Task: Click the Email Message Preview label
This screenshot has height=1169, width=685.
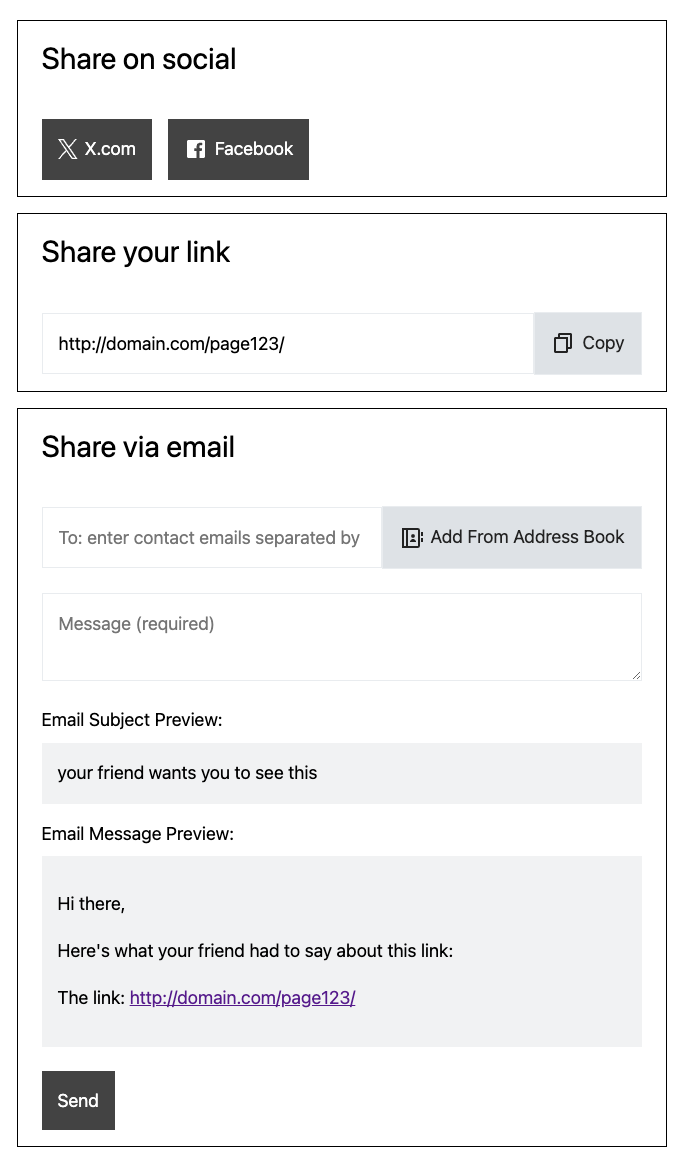Action: 138,834
